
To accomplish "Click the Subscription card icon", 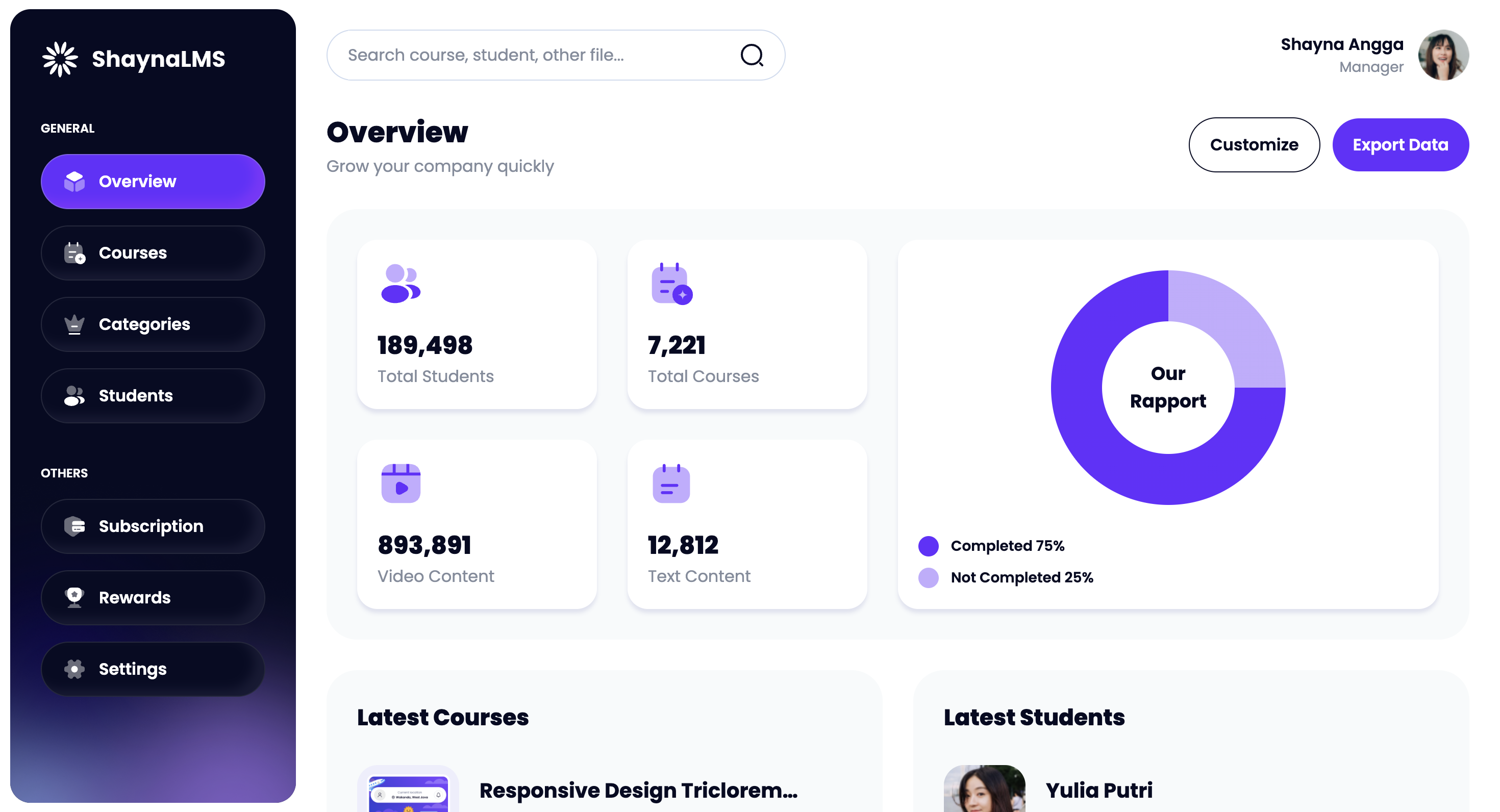I will [x=74, y=526].
